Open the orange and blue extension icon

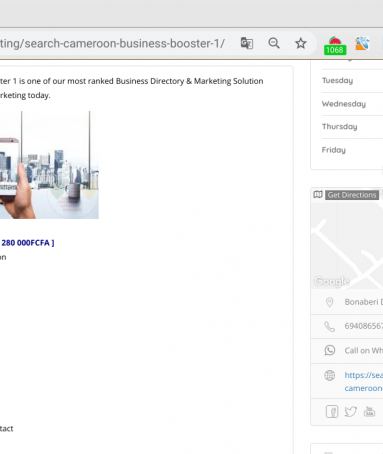[362, 44]
